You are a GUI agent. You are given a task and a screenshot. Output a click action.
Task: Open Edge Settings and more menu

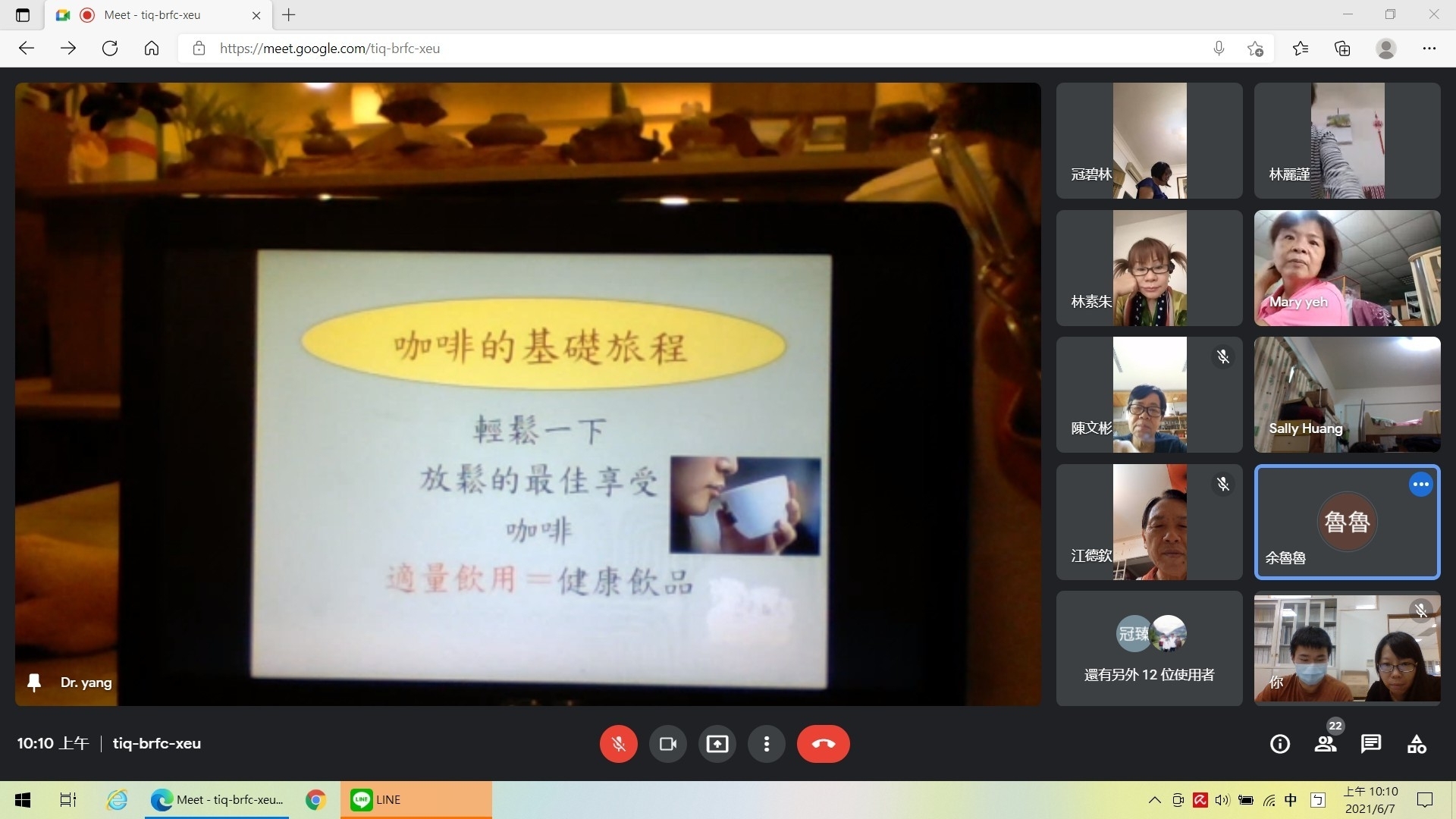click(x=1429, y=49)
